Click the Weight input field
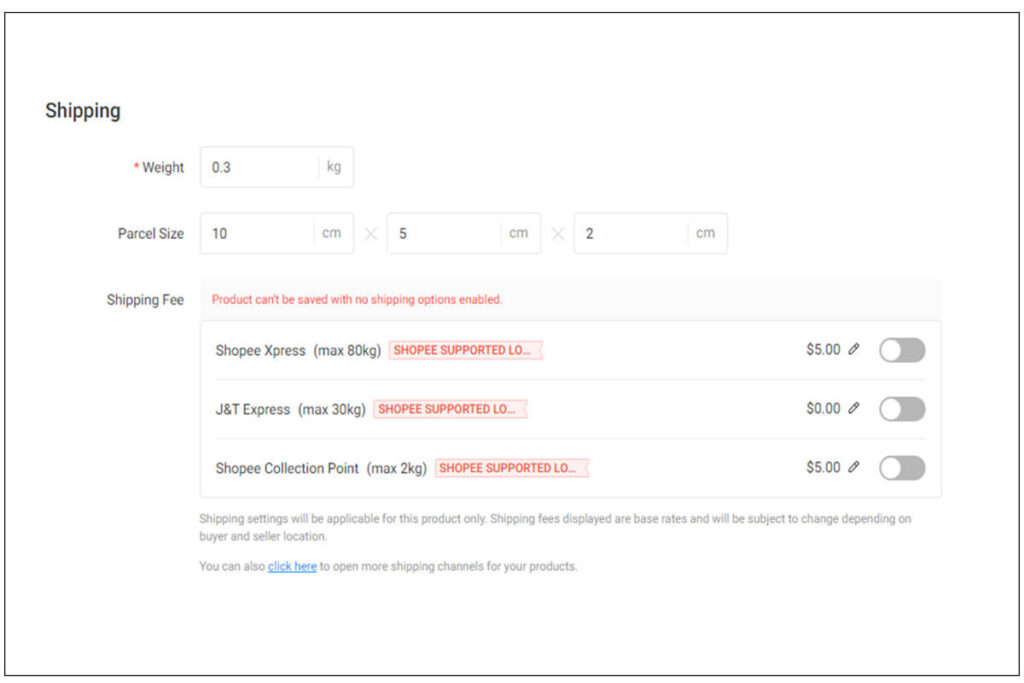The image size is (1024, 683). [x=260, y=167]
